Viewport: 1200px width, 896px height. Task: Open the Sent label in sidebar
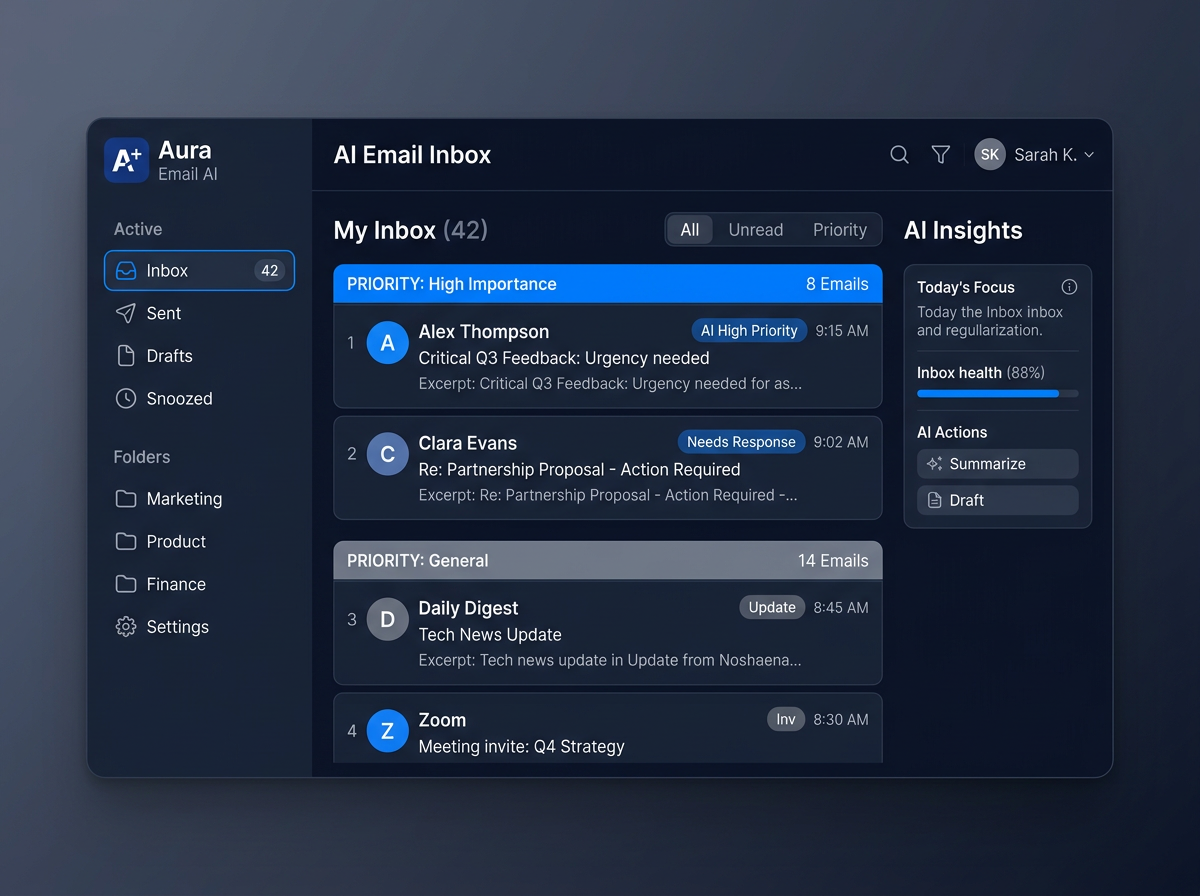coord(164,313)
